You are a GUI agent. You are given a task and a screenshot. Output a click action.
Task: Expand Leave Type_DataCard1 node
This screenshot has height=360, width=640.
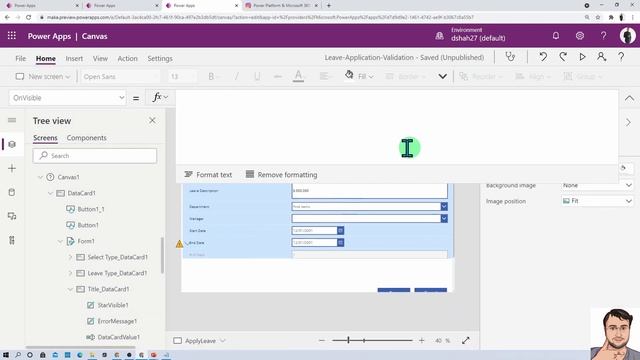(70, 273)
